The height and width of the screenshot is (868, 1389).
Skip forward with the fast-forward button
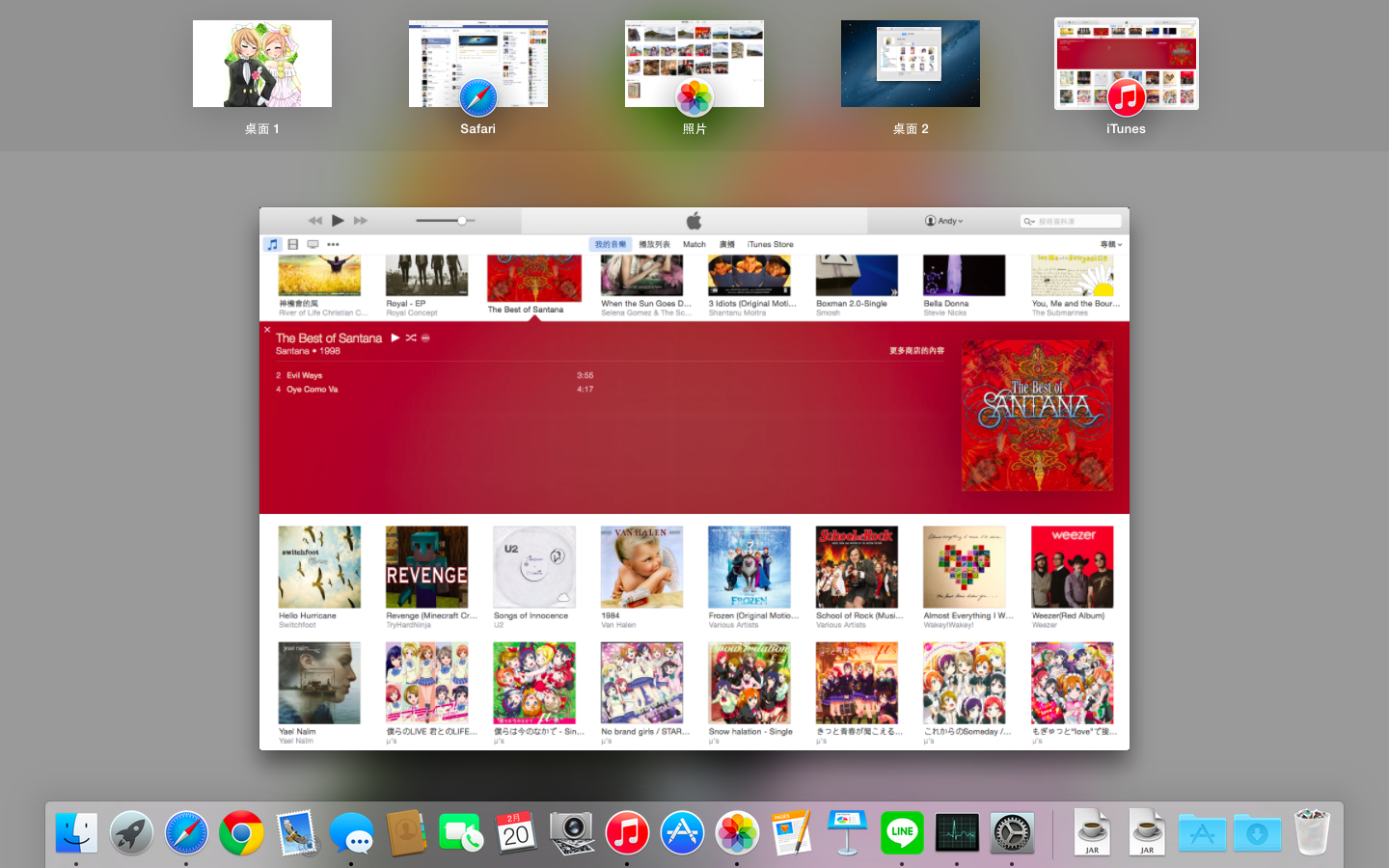point(361,221)
